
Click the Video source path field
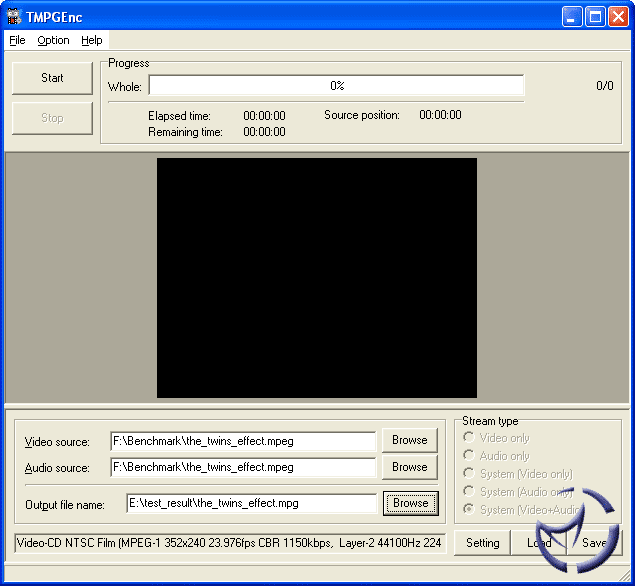pos(242,441)
